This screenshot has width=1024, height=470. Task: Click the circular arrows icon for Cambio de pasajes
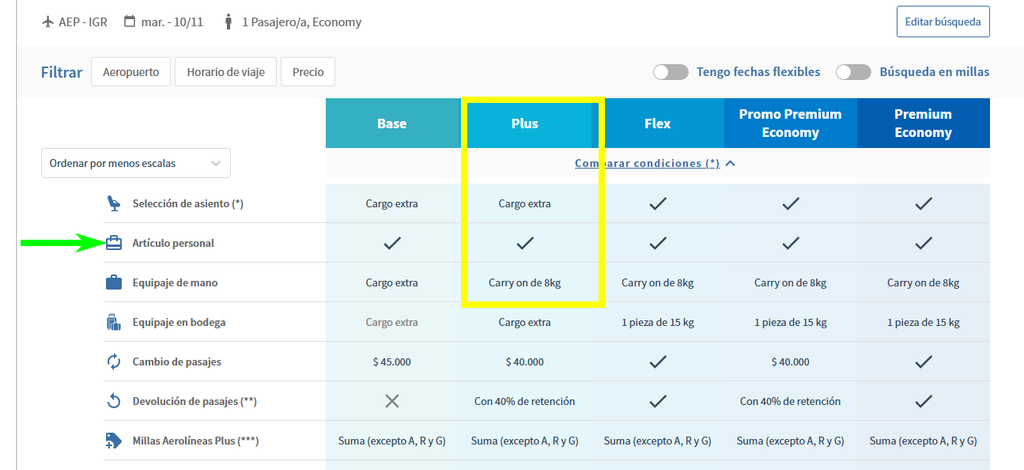tap(114, 362)
